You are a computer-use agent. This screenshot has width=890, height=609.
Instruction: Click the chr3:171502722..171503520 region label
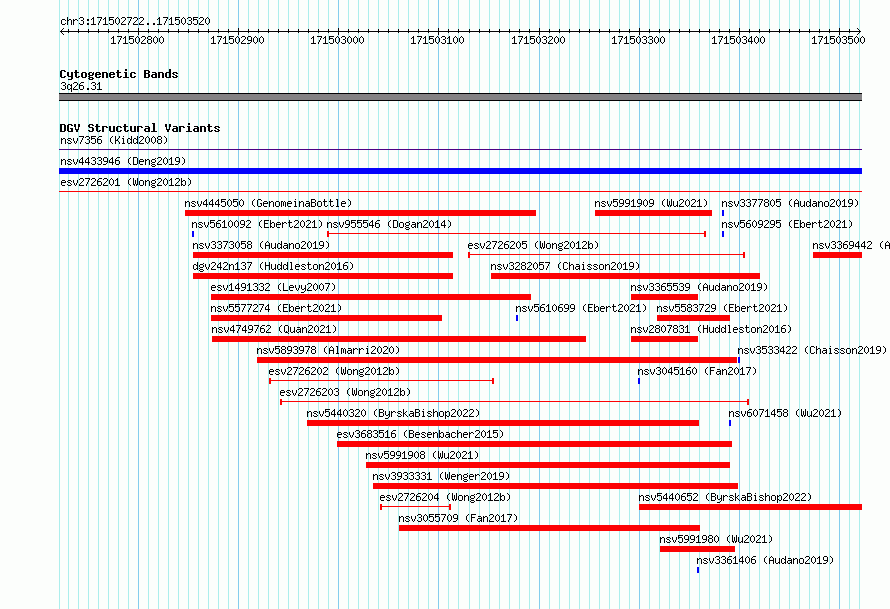[x=135, y=21]
